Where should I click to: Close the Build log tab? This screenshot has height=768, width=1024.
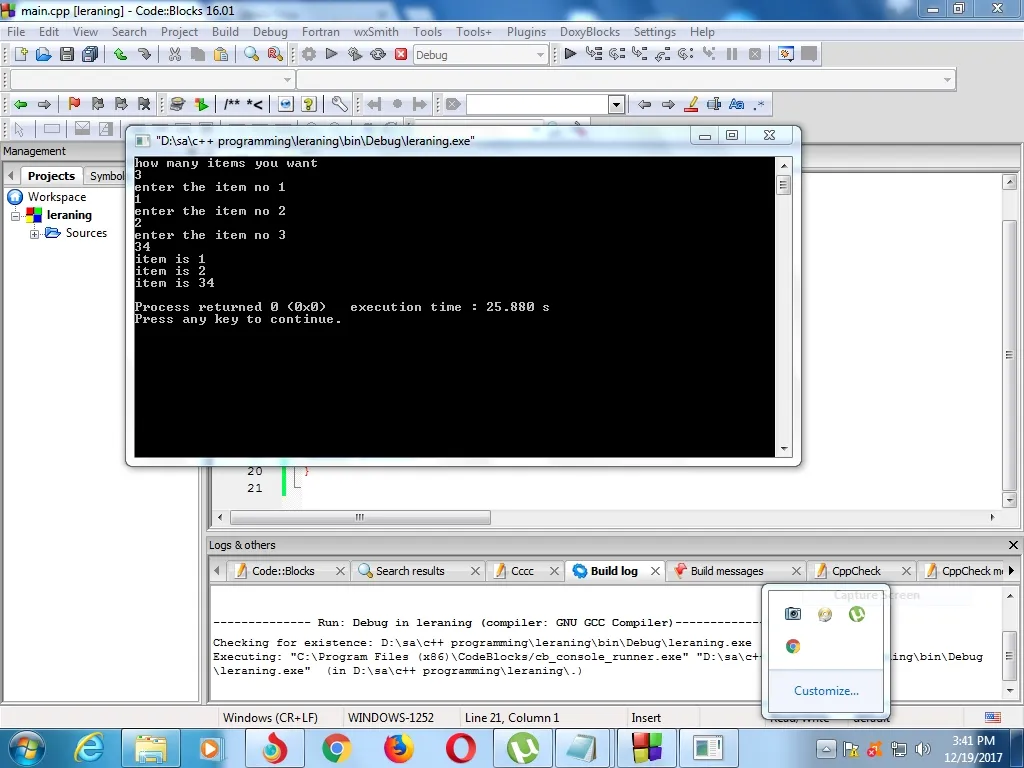[655, 571]
